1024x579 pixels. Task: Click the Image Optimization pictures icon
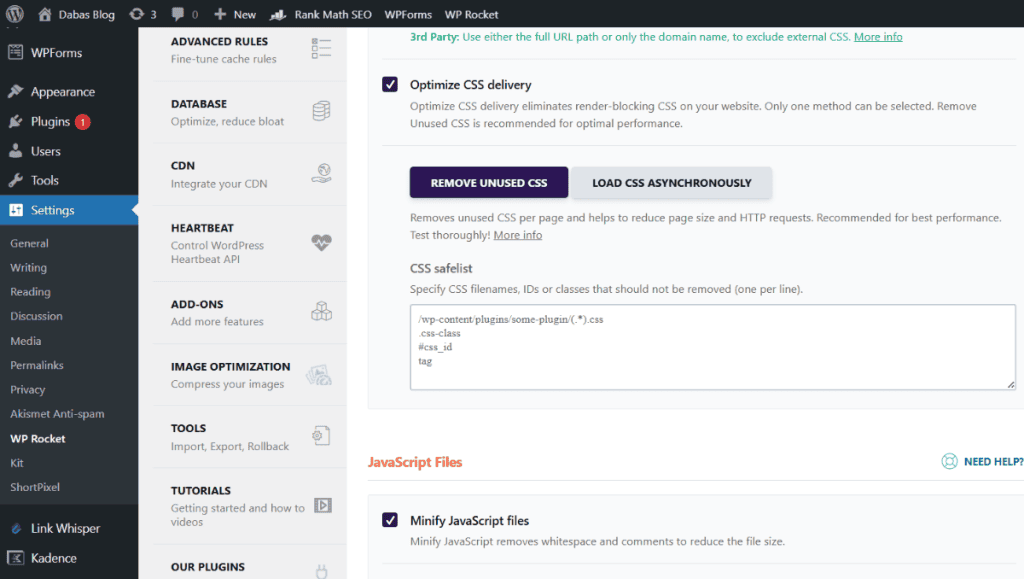pyautogui.click(x=319, y=375)
